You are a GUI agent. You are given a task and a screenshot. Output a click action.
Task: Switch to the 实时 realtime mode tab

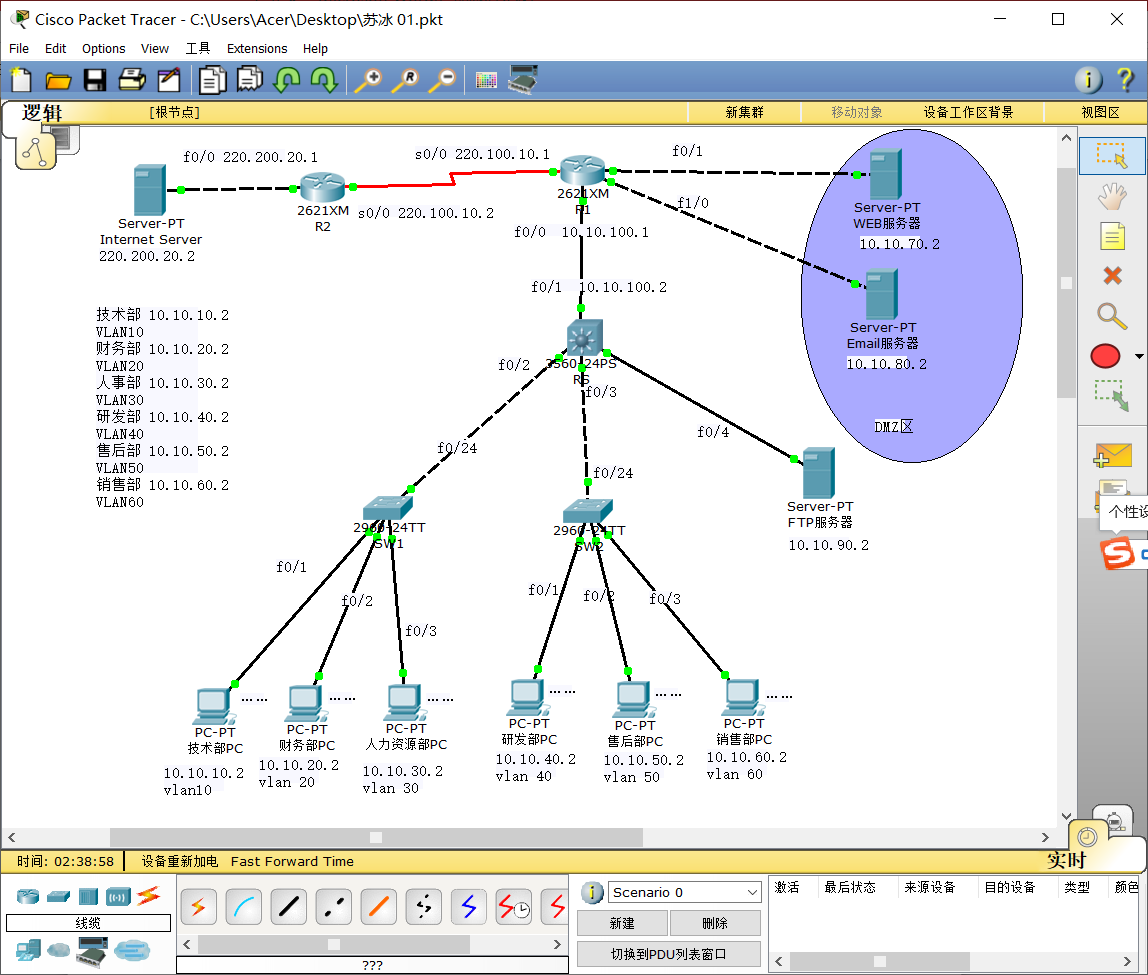click(x=1066, y=859)
